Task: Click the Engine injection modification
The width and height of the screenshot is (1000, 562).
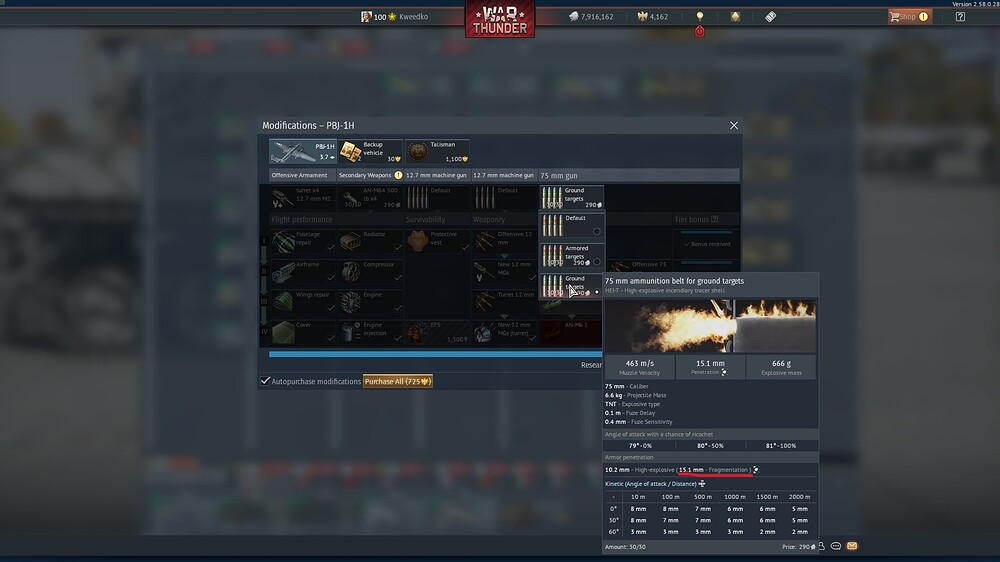Action: (370, 332)
